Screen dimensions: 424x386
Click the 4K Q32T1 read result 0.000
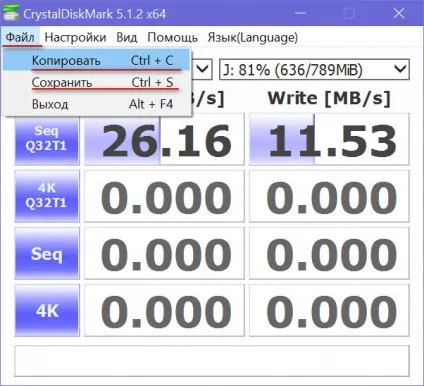164,196
